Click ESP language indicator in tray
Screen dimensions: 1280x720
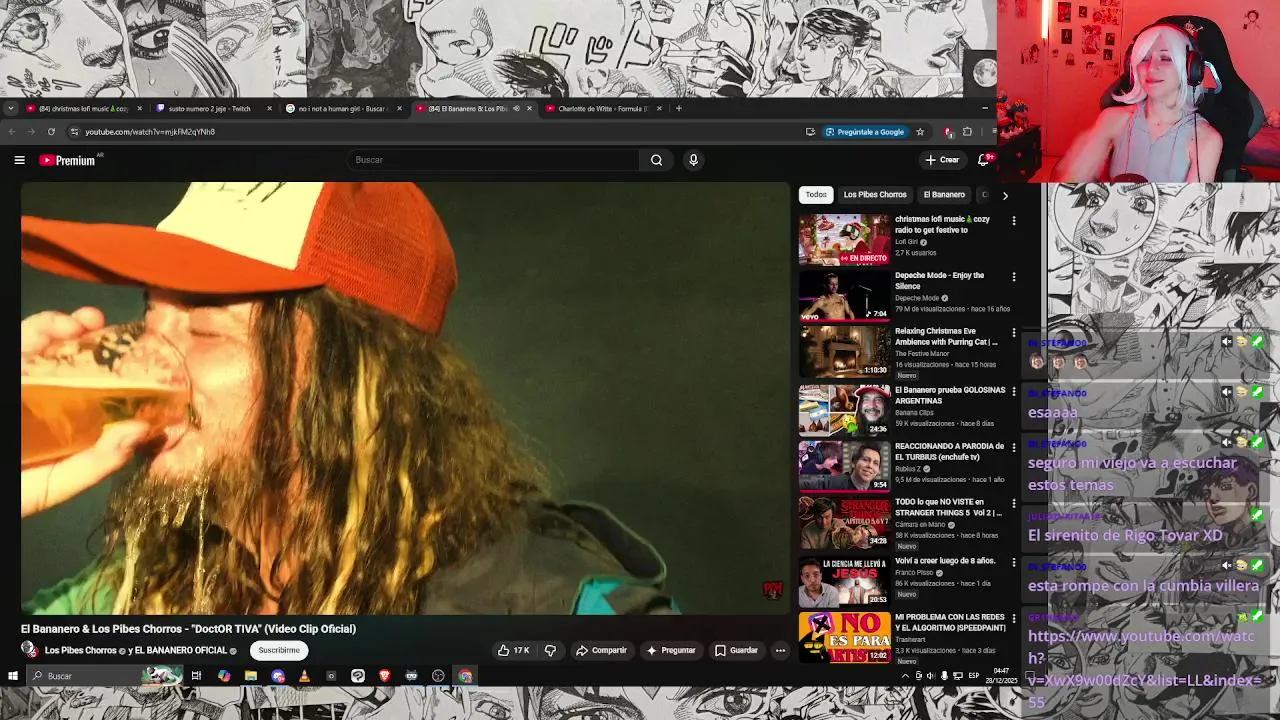pos(973,676)
